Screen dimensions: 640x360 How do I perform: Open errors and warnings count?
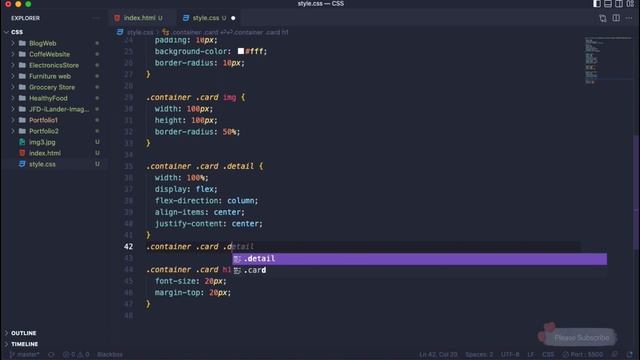tap(76, 355)
